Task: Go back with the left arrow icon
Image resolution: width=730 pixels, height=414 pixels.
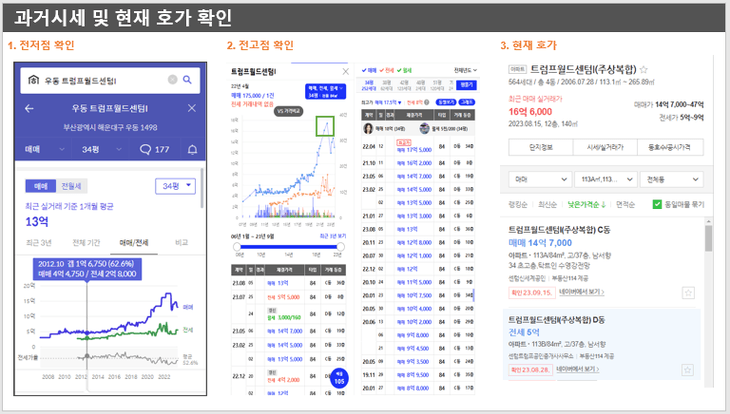Action: [x=29, y=109]
